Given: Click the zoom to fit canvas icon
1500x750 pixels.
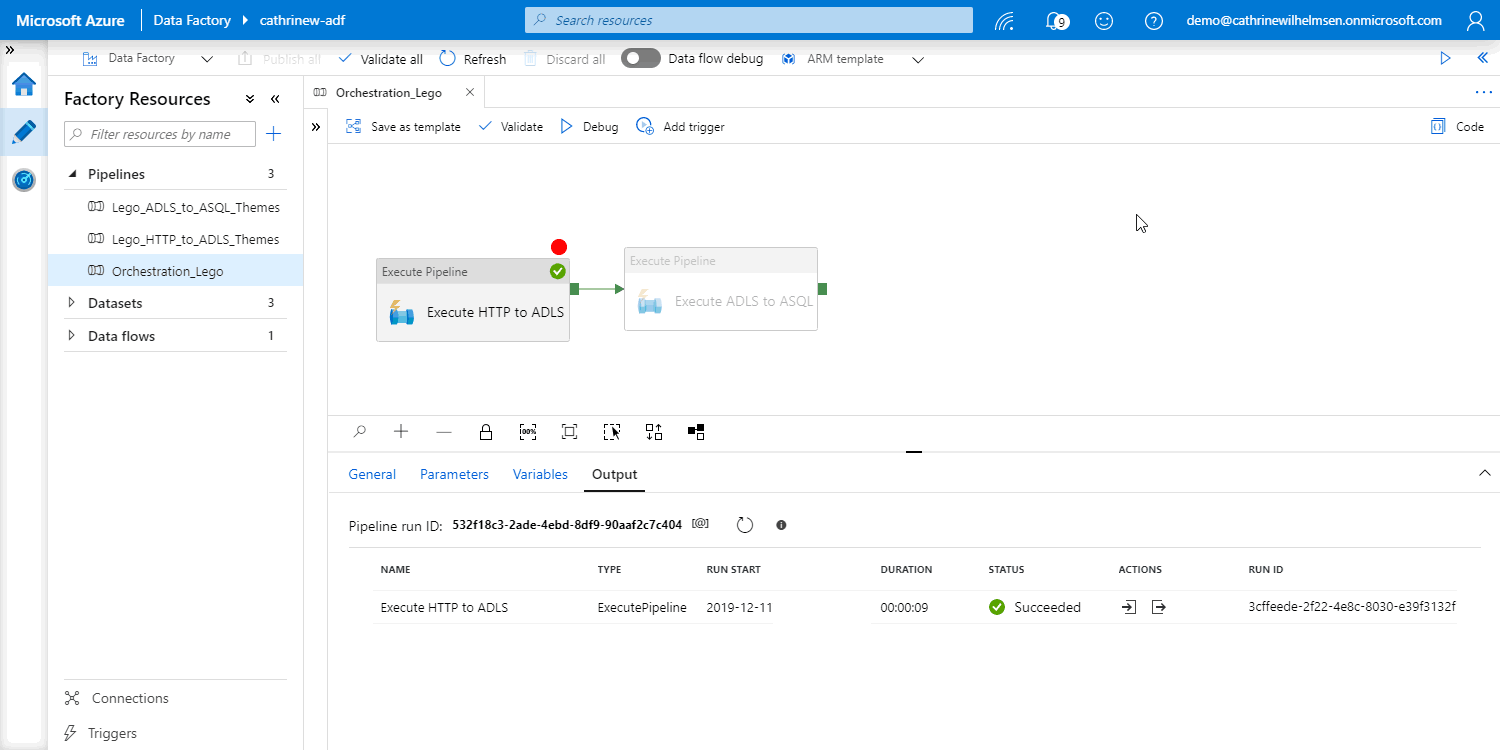Looking at the screenshot, I should 569,432.
